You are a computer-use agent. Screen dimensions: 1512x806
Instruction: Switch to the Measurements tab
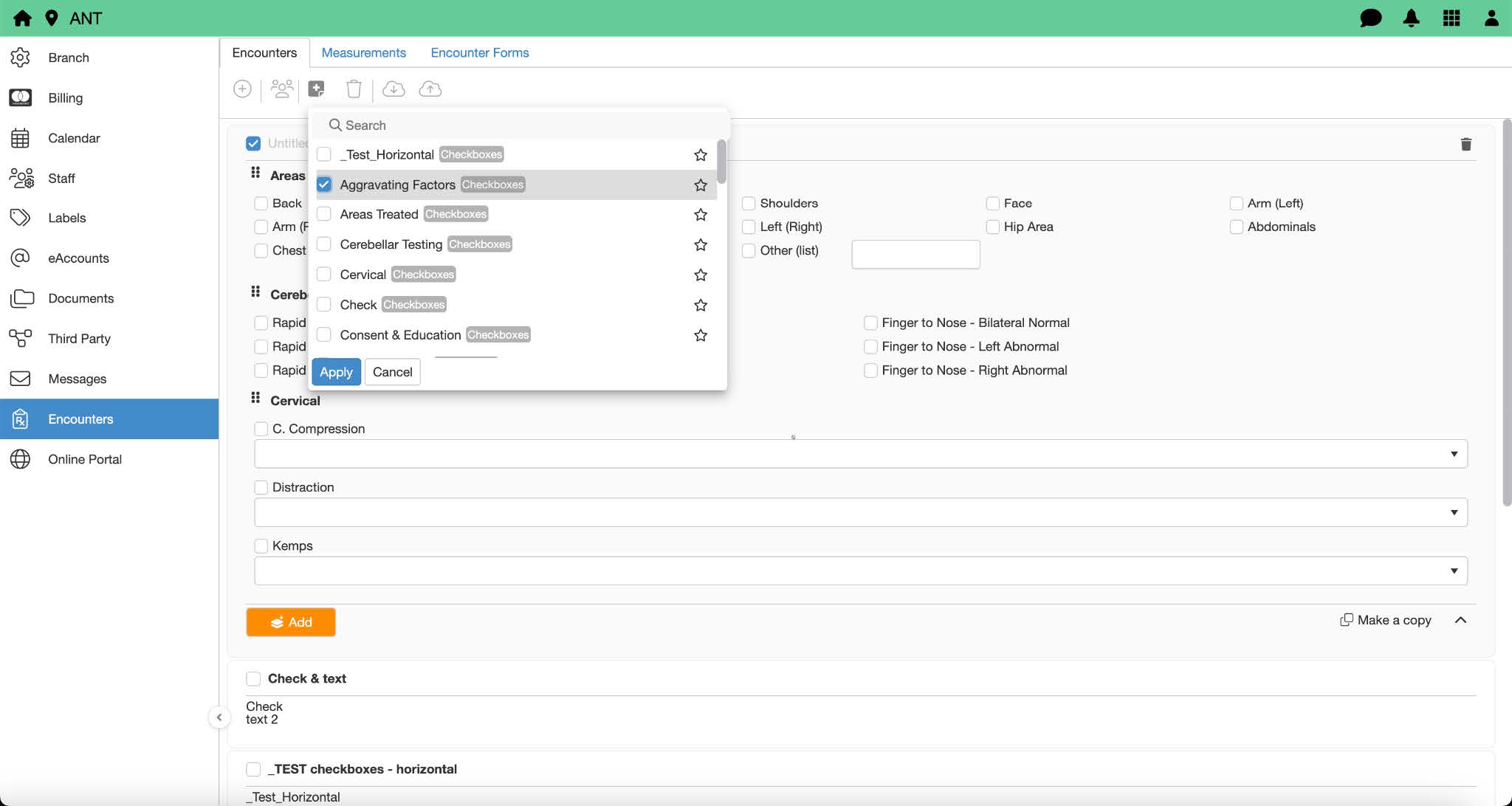click(363, 52)
